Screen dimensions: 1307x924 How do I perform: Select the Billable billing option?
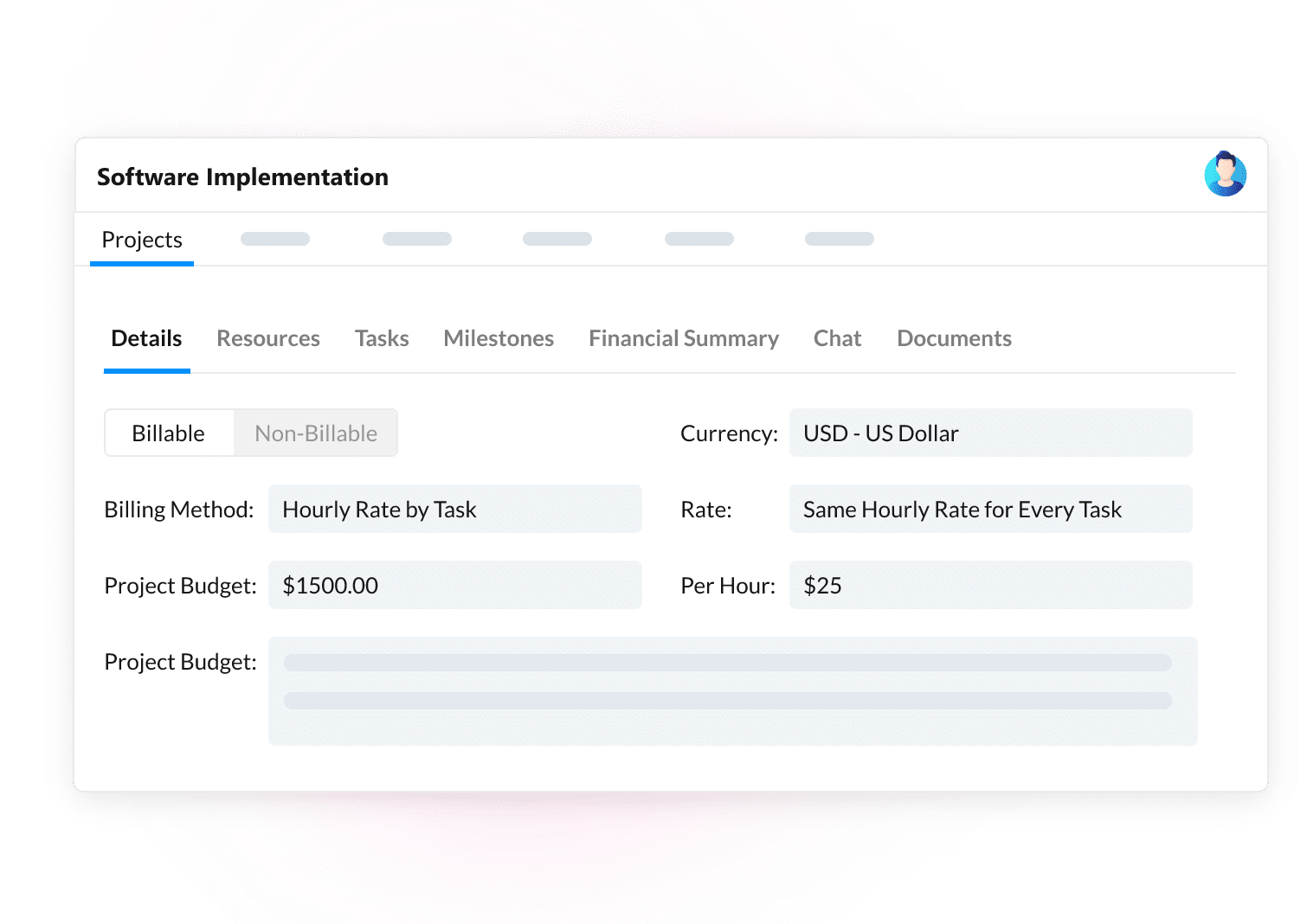(x=169, y=433)
